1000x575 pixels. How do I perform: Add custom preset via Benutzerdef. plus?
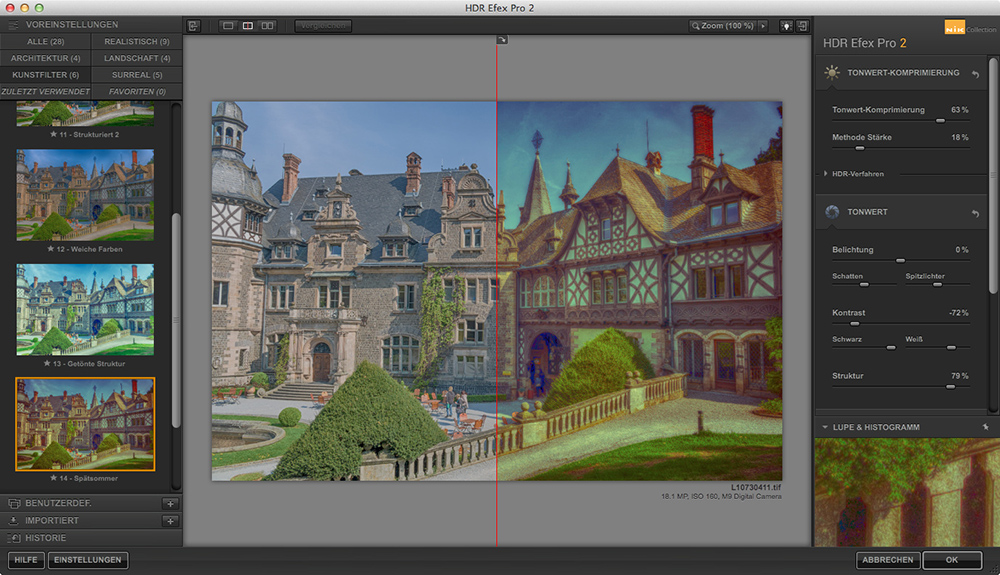170,503
